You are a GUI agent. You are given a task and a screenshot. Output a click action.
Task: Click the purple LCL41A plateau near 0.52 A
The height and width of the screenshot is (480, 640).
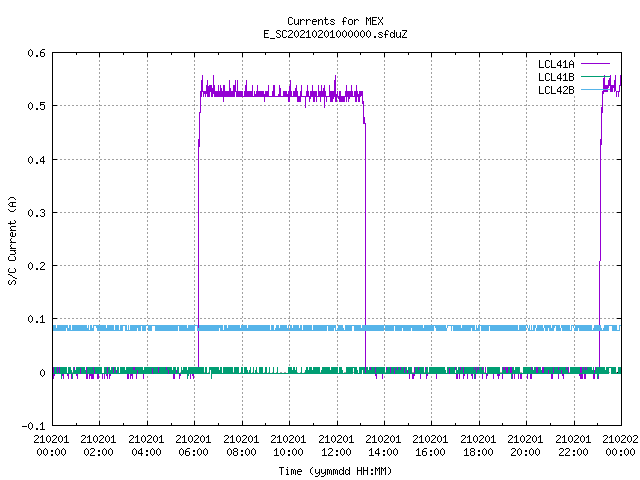click(282, 94)
